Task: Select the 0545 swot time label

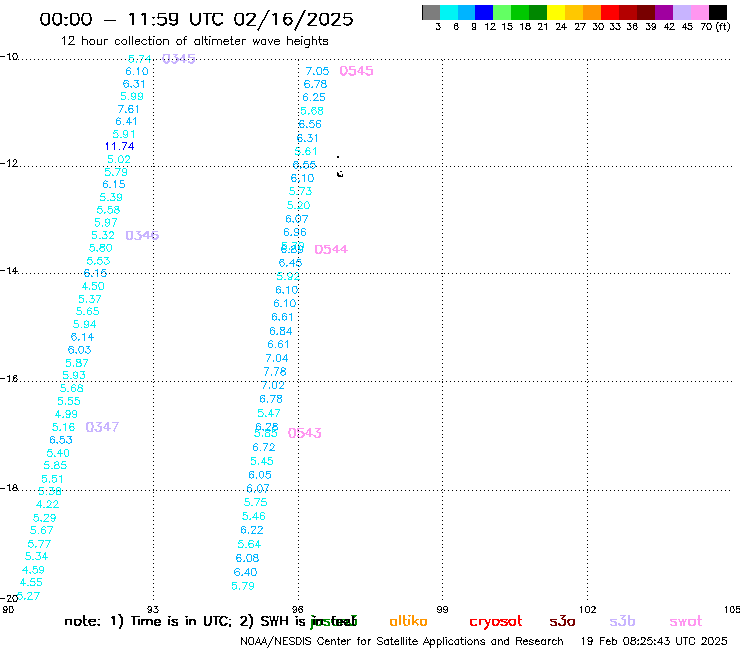Action: (356, 71)
